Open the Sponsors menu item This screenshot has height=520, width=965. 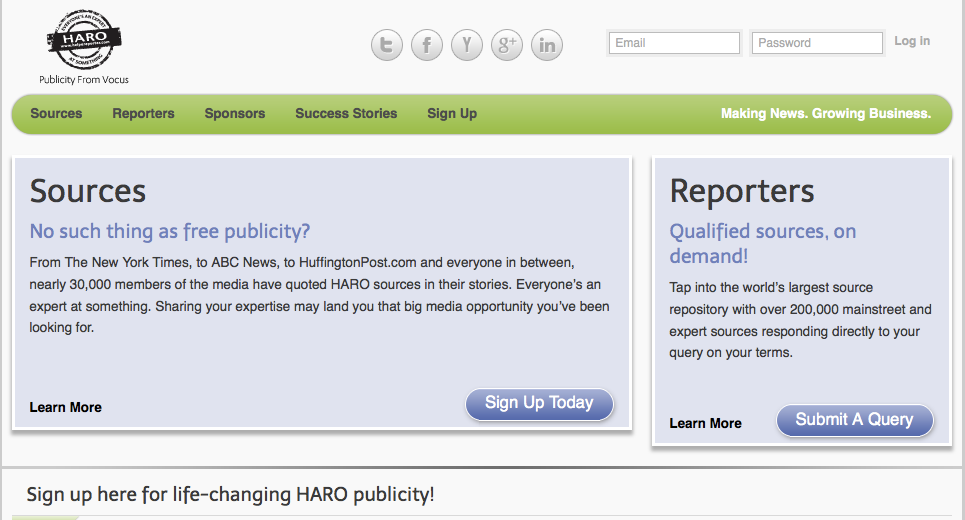coord(234,114)
